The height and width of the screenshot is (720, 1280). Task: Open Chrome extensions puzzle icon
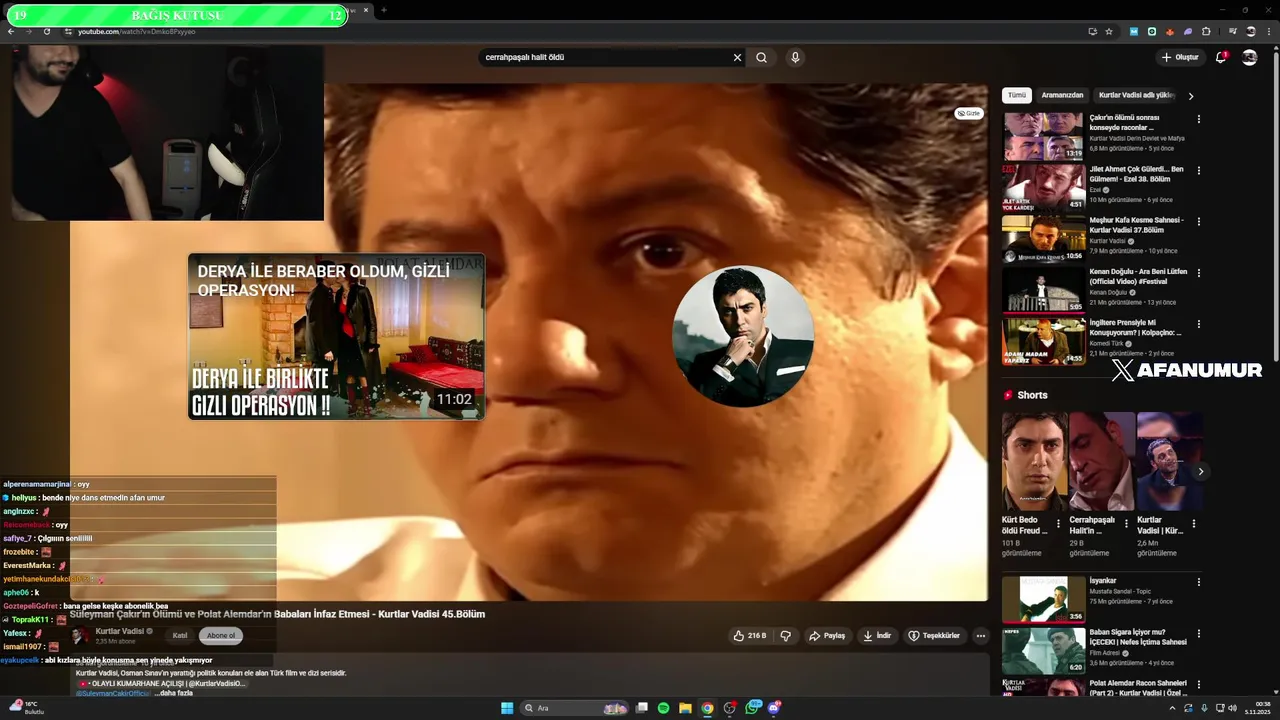coord(1206,31)
